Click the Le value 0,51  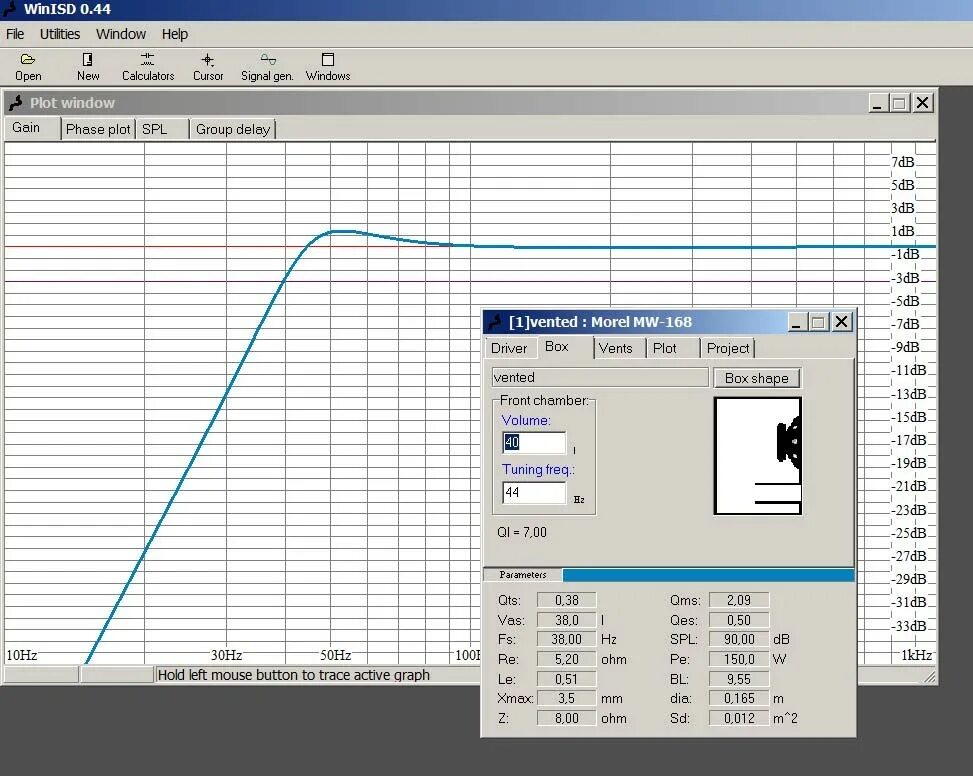click(x=567, y=679)
